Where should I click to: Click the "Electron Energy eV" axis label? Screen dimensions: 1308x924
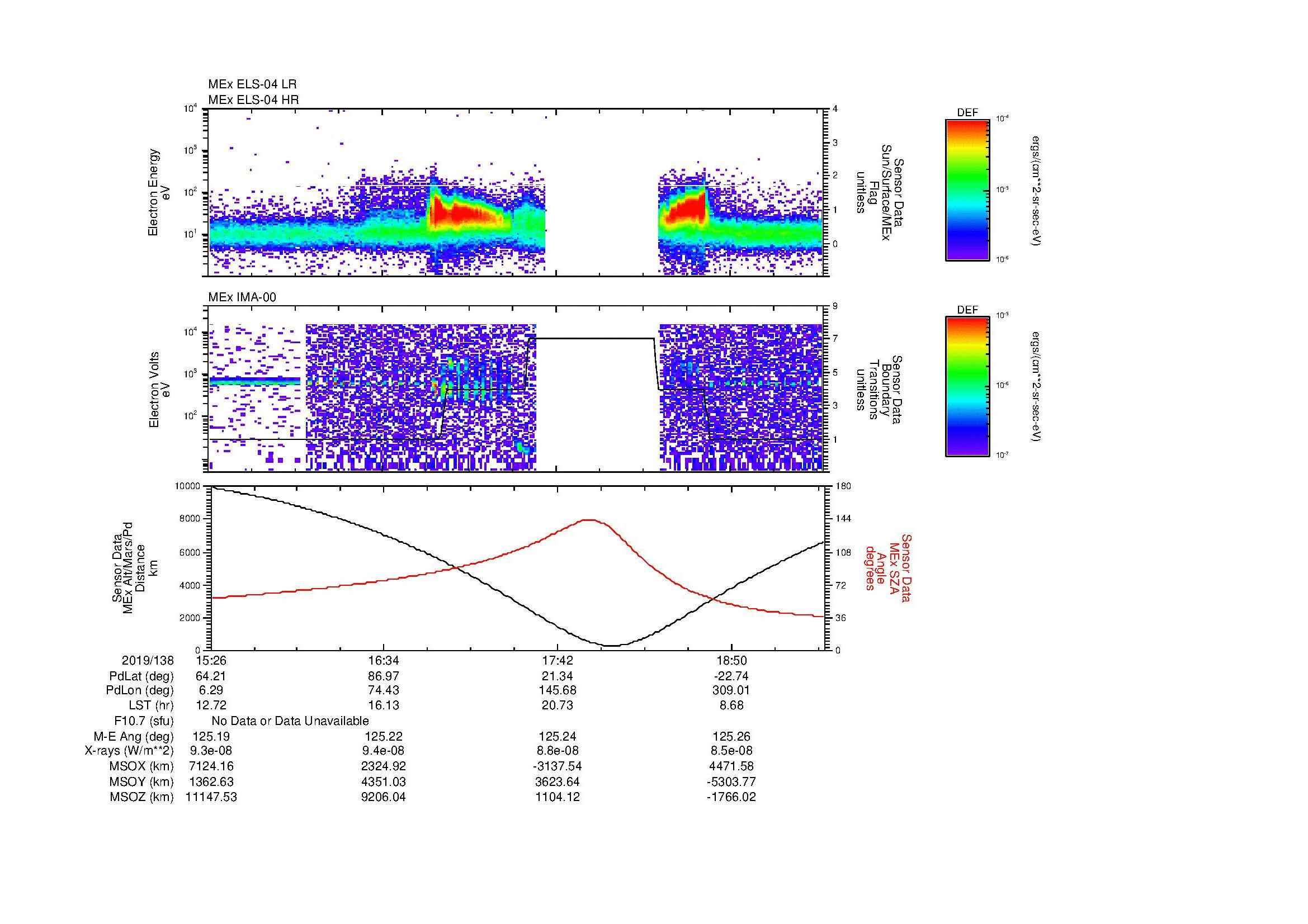click(159, 192)
